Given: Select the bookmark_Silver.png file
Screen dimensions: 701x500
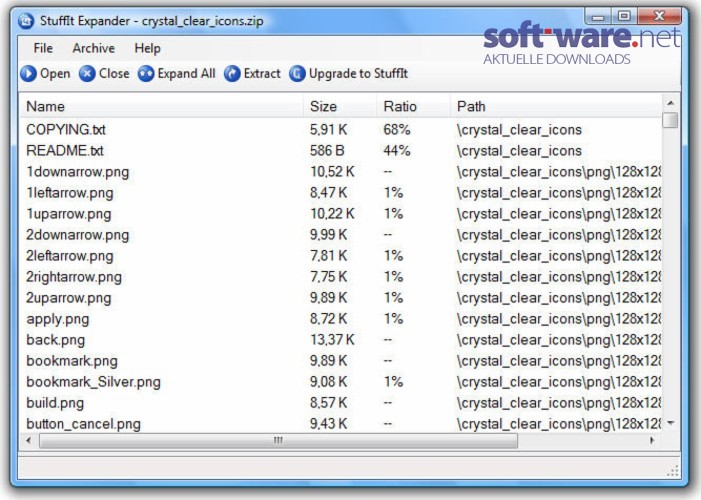Looking at the screenshot, I should coord(93,382).
